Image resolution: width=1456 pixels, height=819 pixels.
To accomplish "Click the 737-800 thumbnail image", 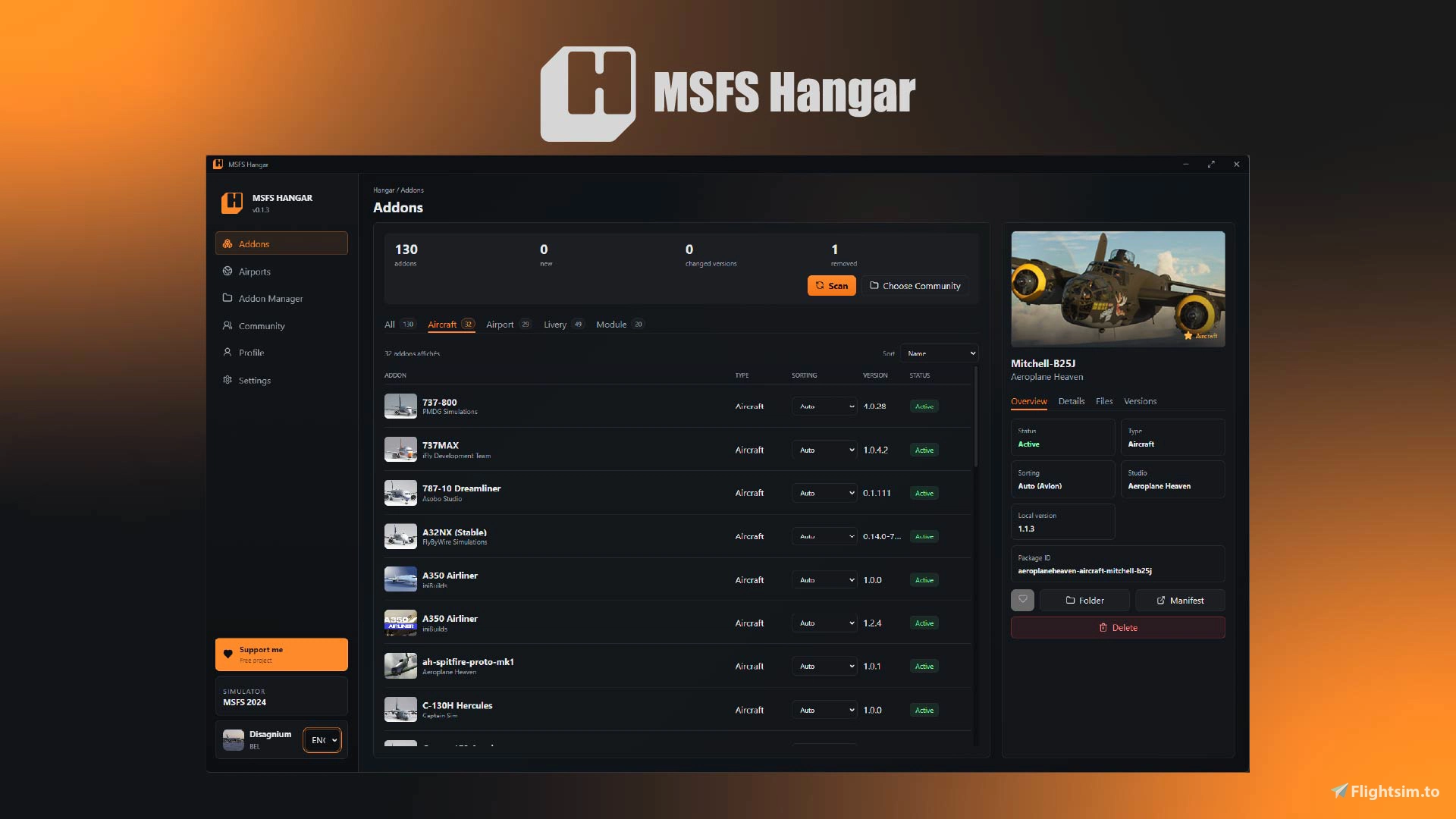I will [x=400, y=406].
